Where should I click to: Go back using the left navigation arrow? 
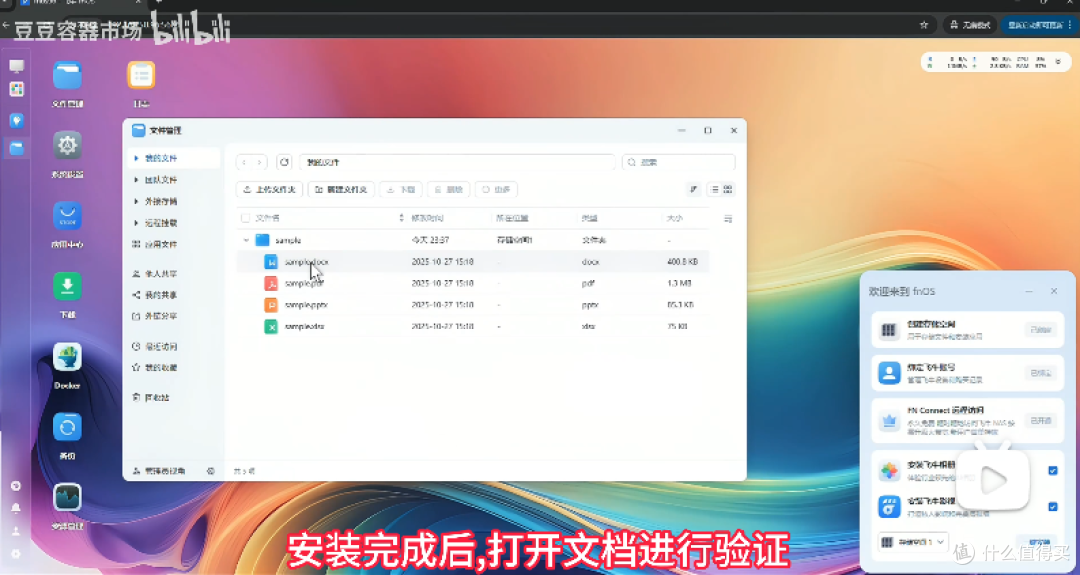point(244,162)
